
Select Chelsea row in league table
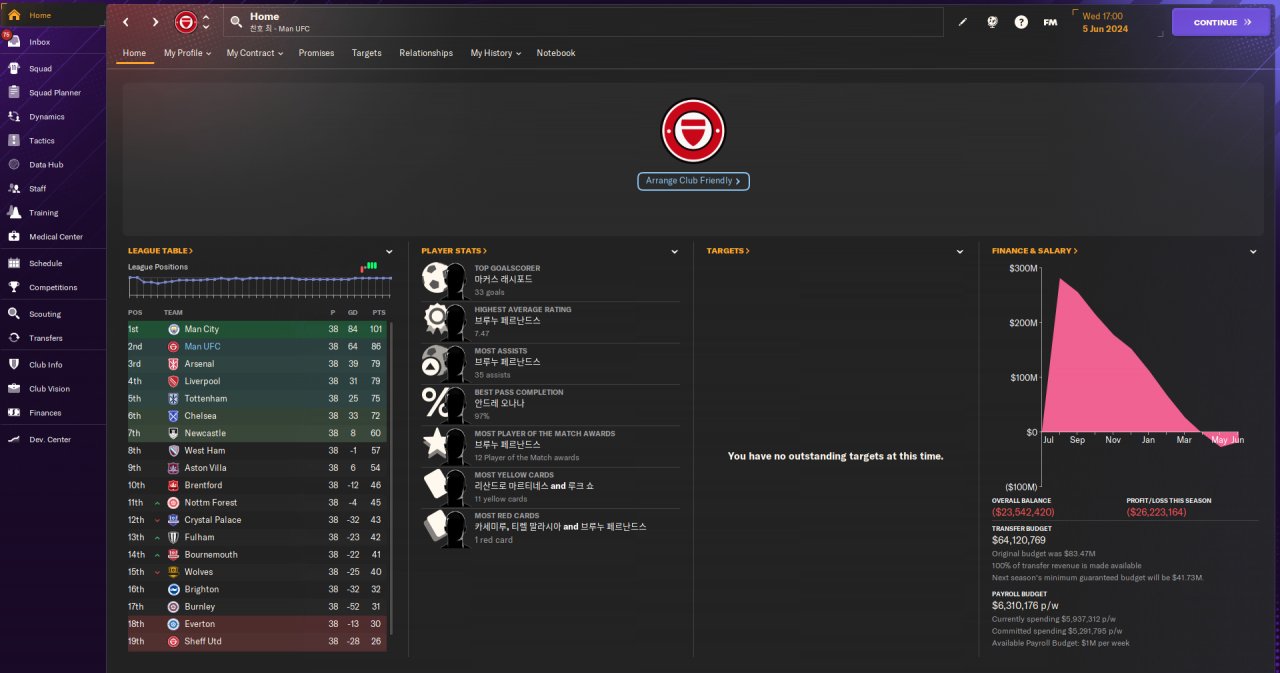(x=258, y=416)
